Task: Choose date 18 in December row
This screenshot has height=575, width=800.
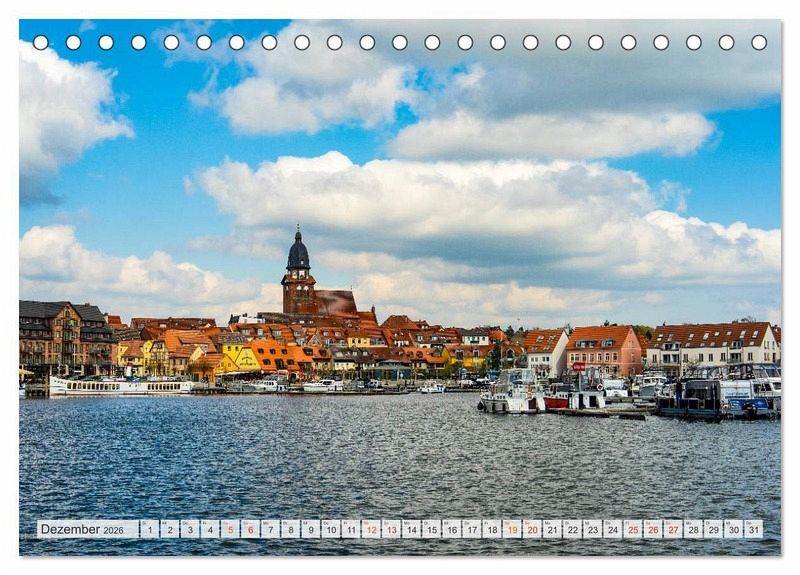Action: pos(492,529)
